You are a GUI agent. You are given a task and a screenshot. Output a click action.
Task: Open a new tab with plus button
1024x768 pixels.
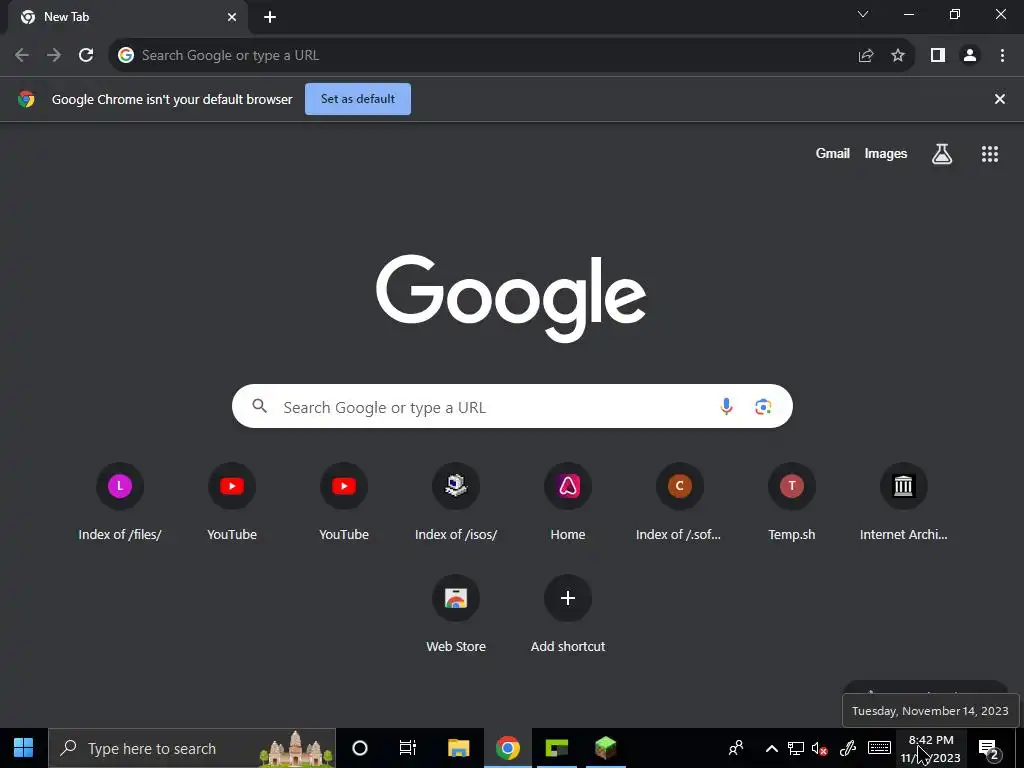coord(270,17)
